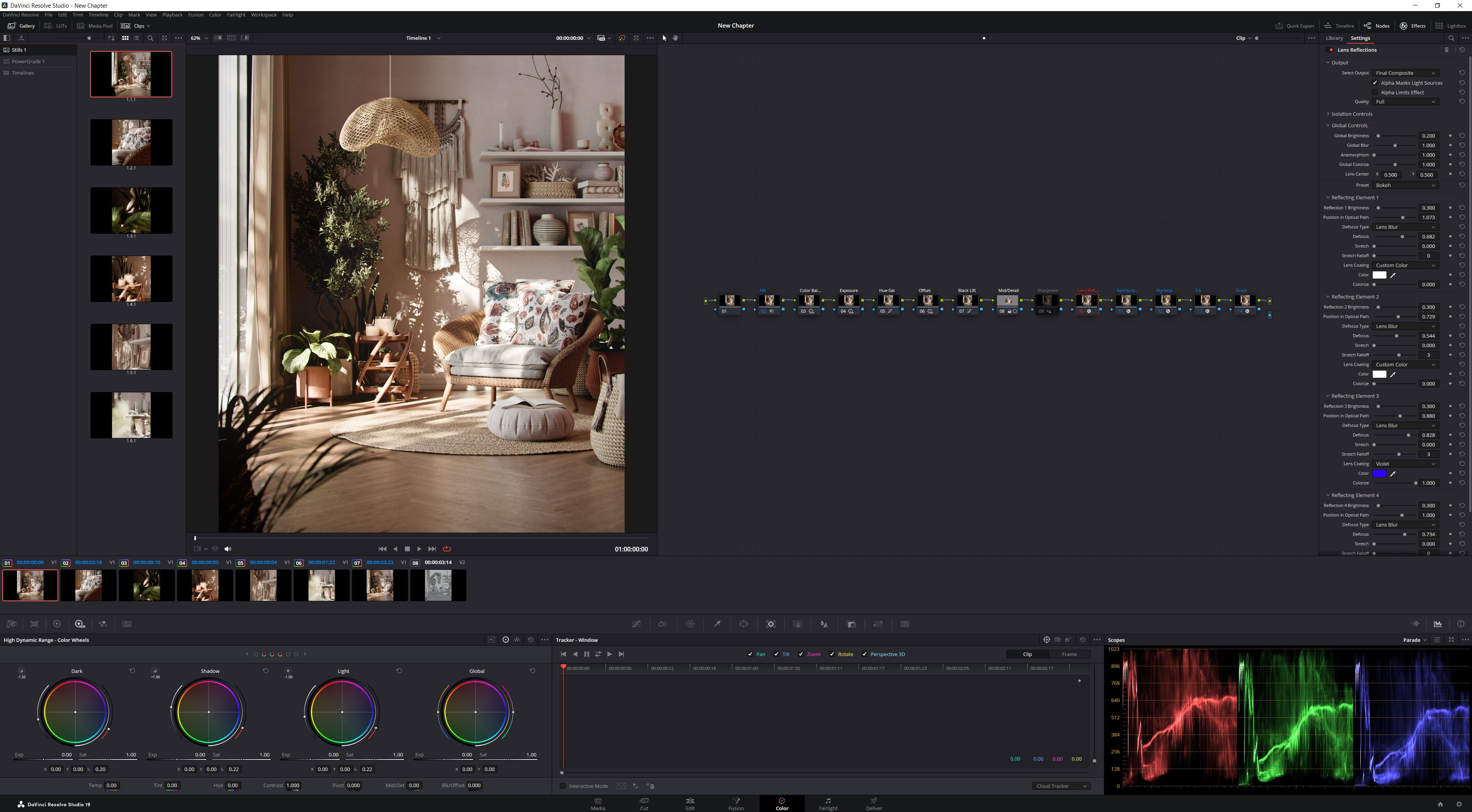Mute viewer audio with speaker icon
This screenshot has width=1472, height=812.
tap(228, 549)
